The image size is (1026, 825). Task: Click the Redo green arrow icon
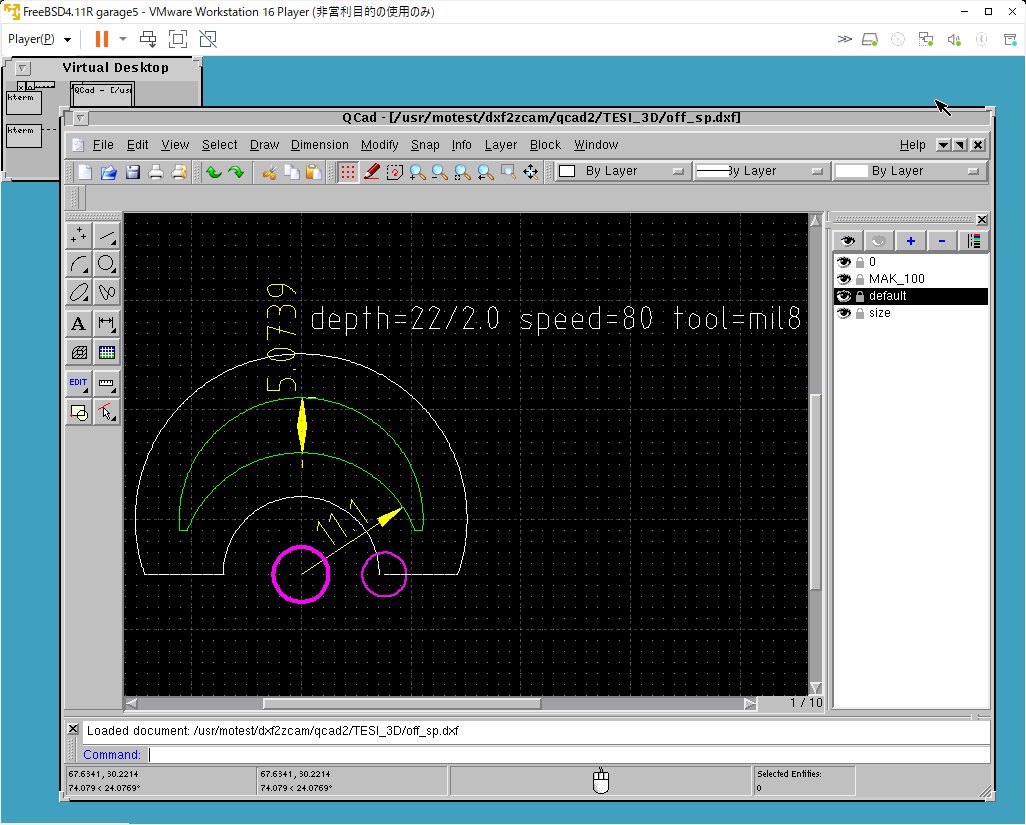point(237,172)
